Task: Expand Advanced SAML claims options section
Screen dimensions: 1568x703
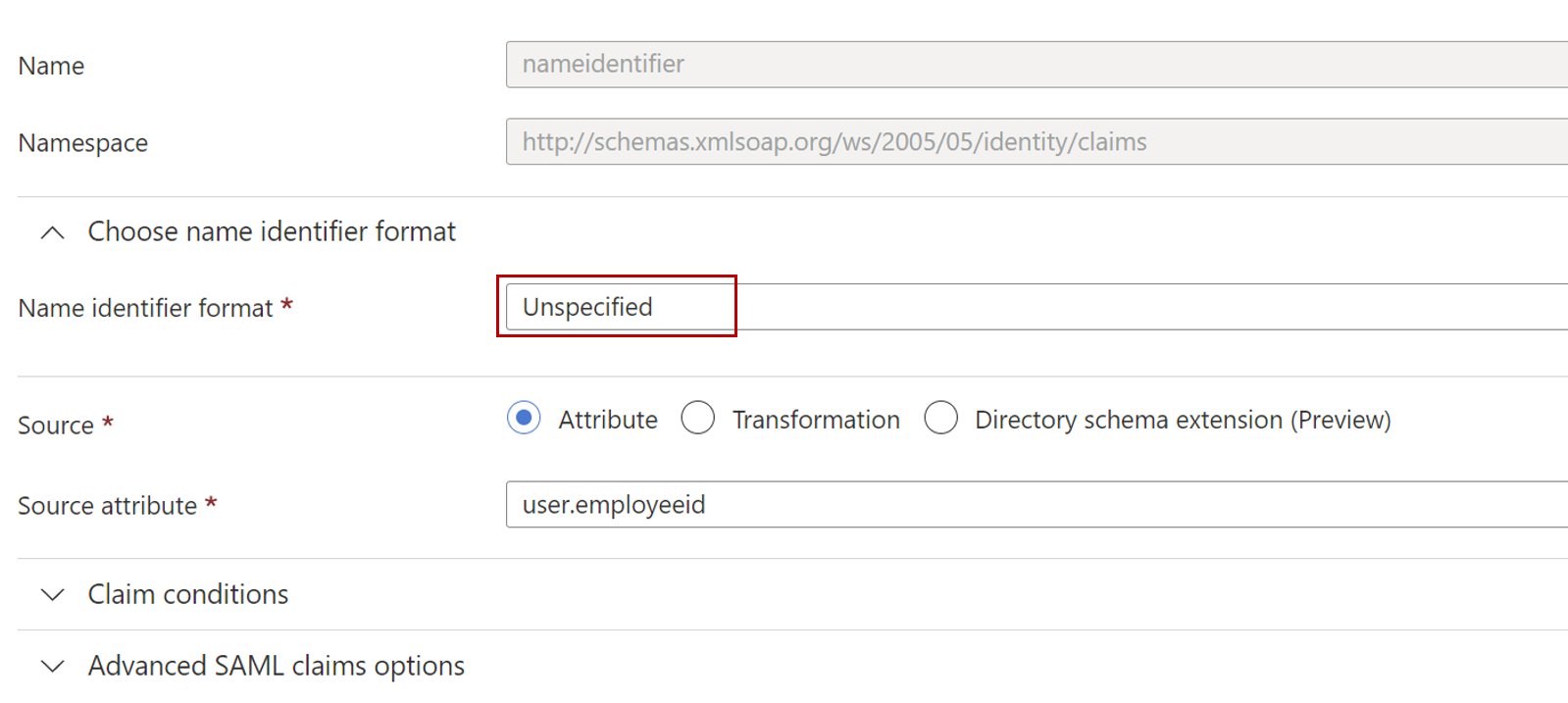Action: [276, 666]
